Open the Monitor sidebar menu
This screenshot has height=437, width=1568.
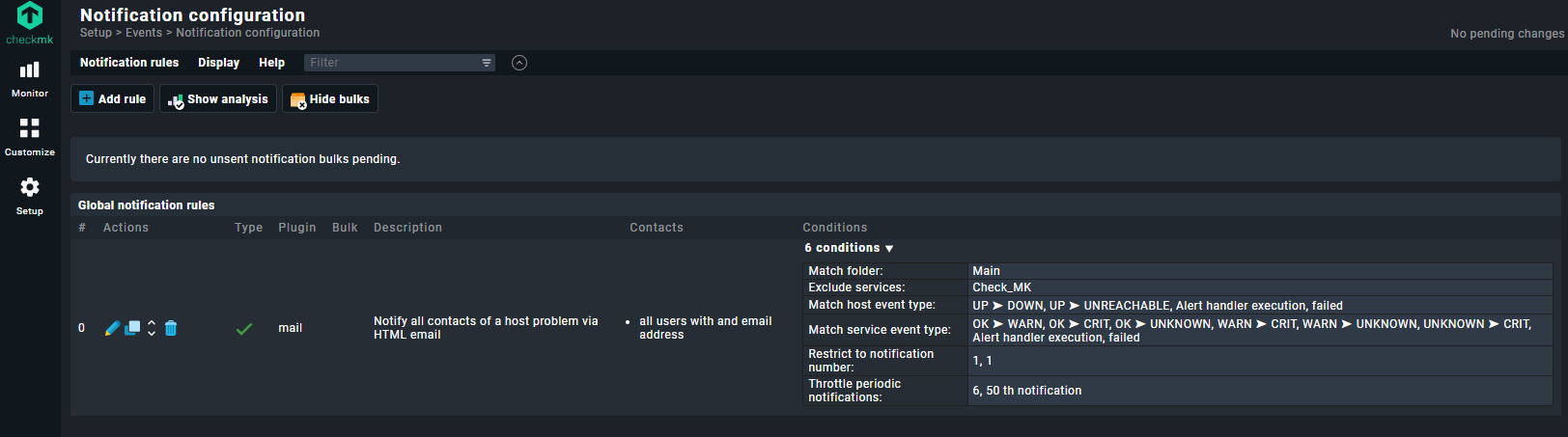(30, 79)
